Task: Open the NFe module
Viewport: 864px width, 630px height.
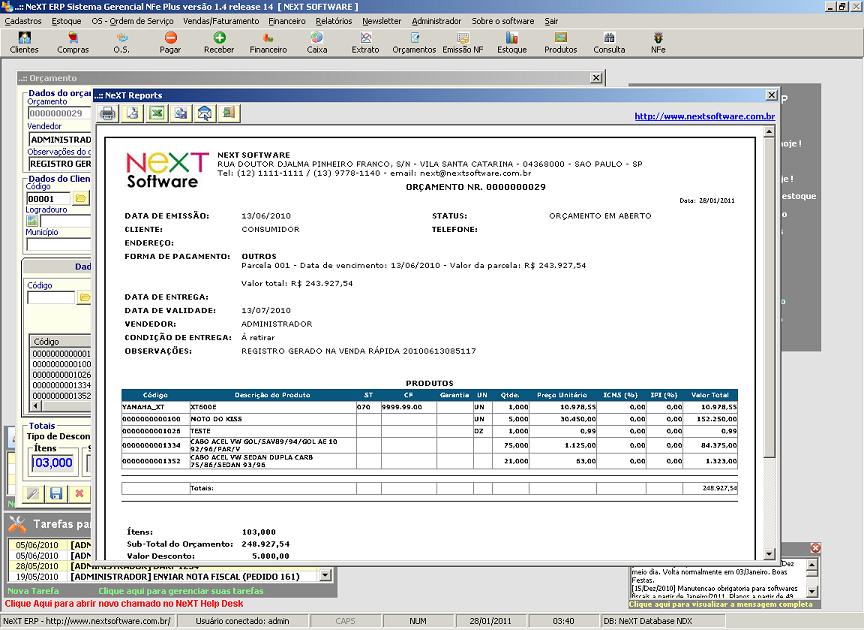Action: [658, 42]
